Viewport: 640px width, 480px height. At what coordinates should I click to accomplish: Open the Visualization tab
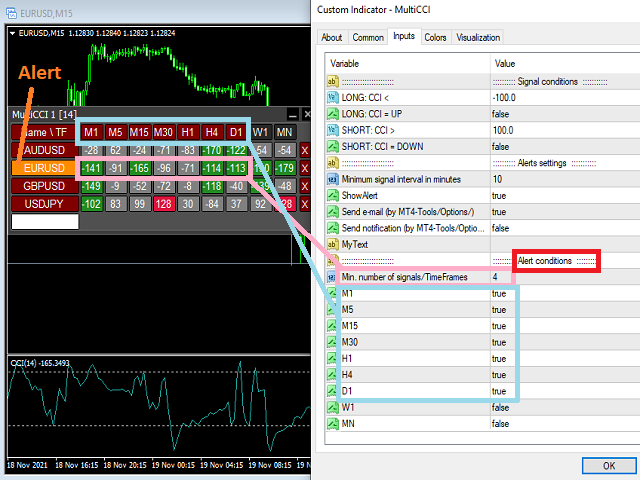[x=478, y=38]
